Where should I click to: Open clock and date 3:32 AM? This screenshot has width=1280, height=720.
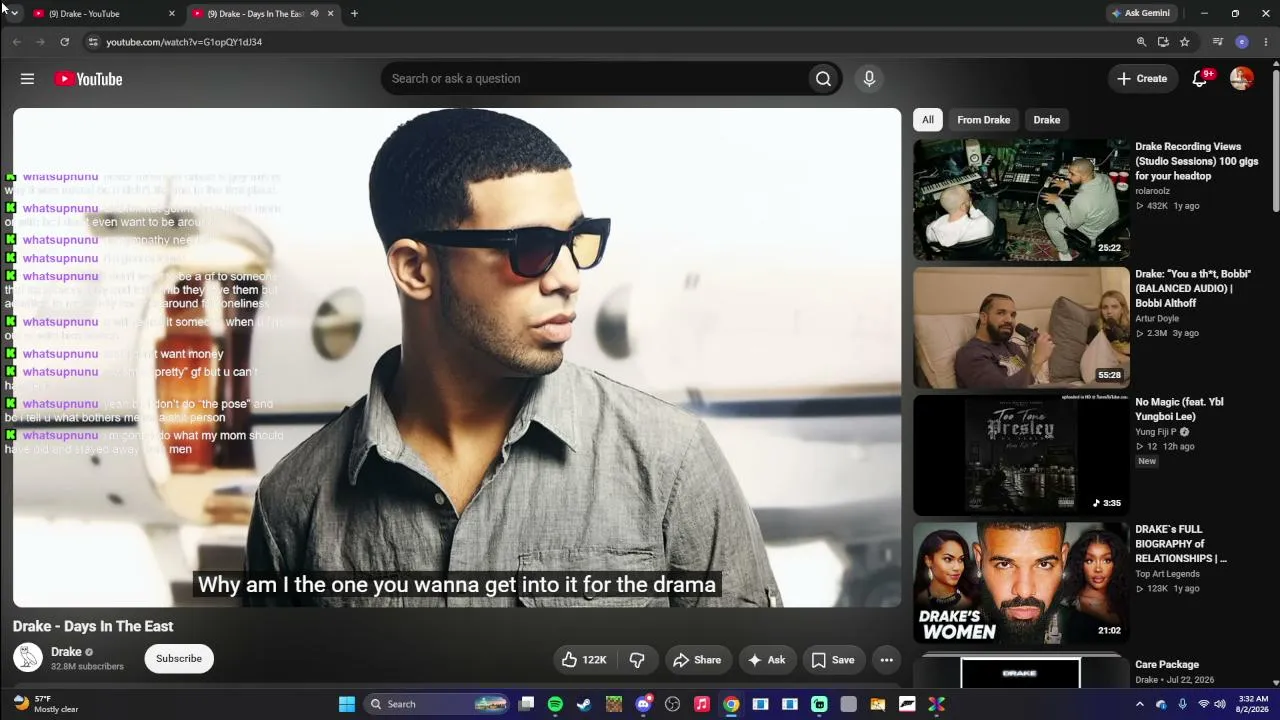point(1253,704)
